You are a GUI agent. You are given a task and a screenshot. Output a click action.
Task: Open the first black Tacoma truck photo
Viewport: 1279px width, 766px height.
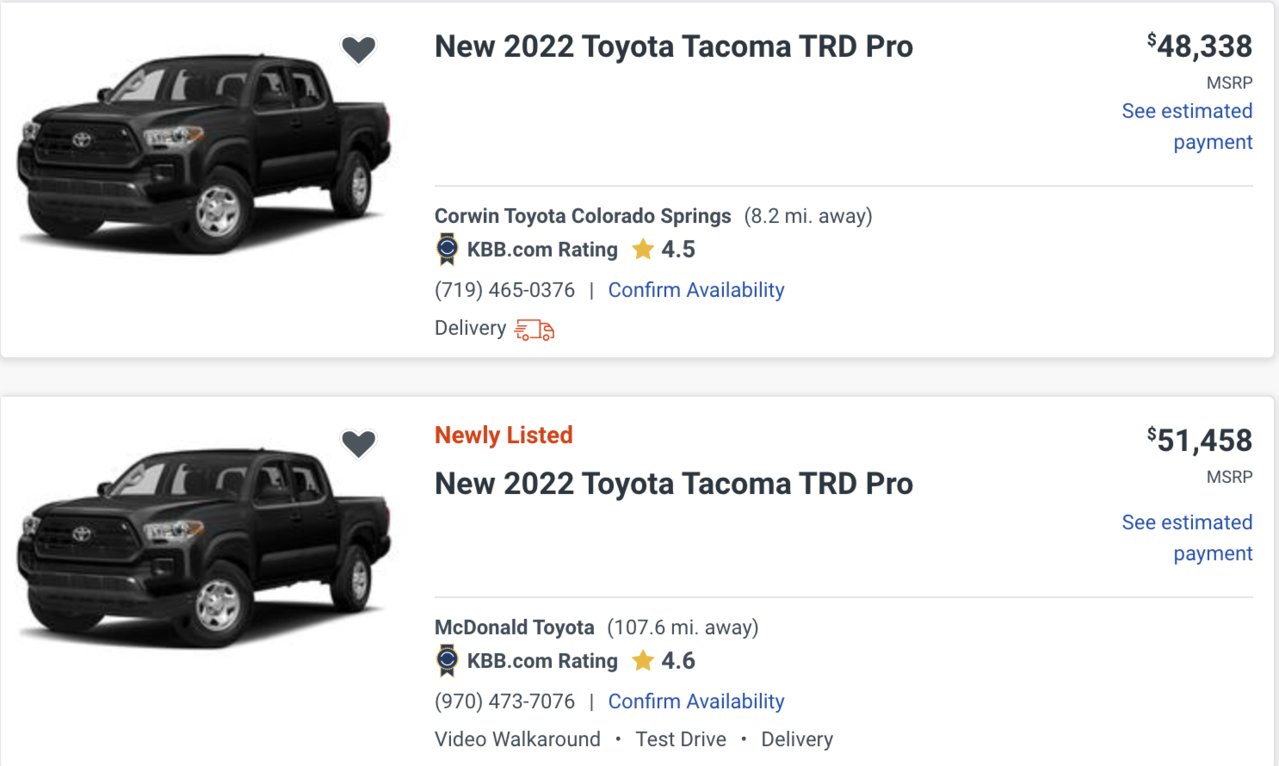click(x=204, y=154)
